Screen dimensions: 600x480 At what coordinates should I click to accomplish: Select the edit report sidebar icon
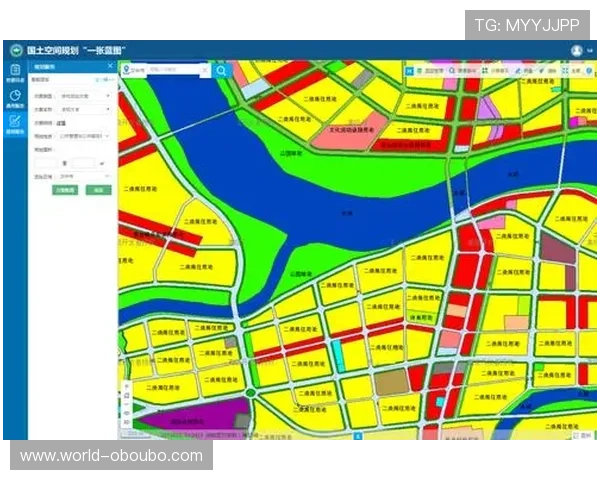click(14, 124)
